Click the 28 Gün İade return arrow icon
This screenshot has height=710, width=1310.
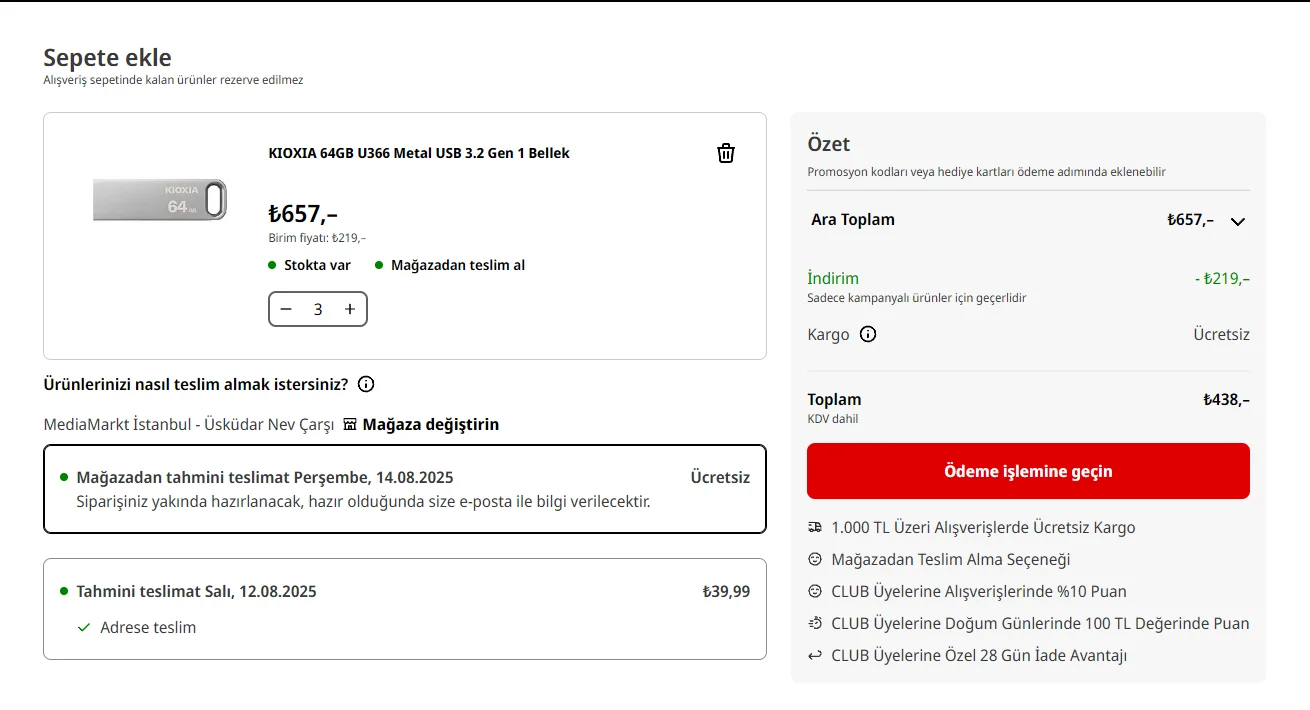click(x=815, y=655)
